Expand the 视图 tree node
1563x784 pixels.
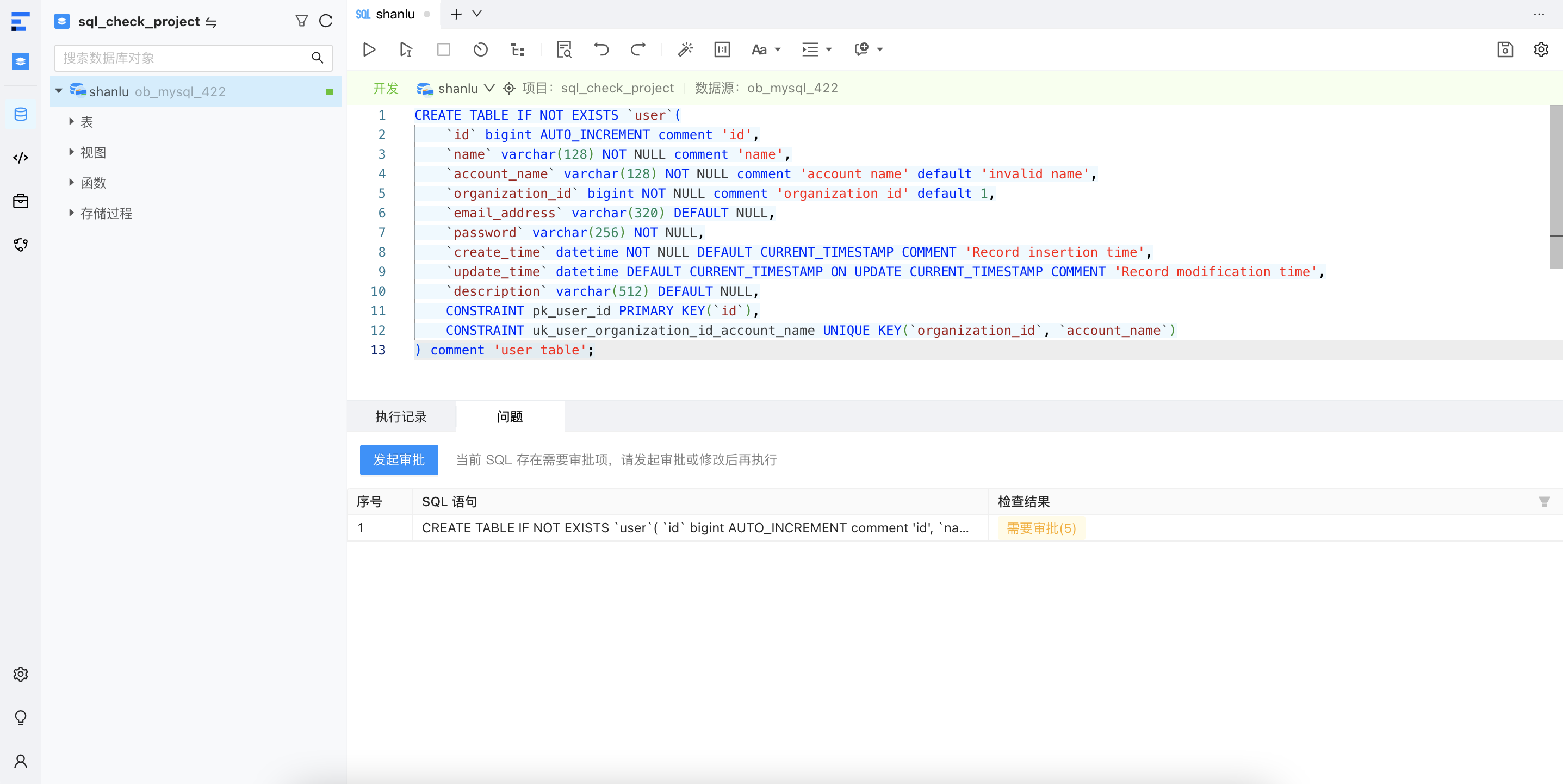point(71,152)
